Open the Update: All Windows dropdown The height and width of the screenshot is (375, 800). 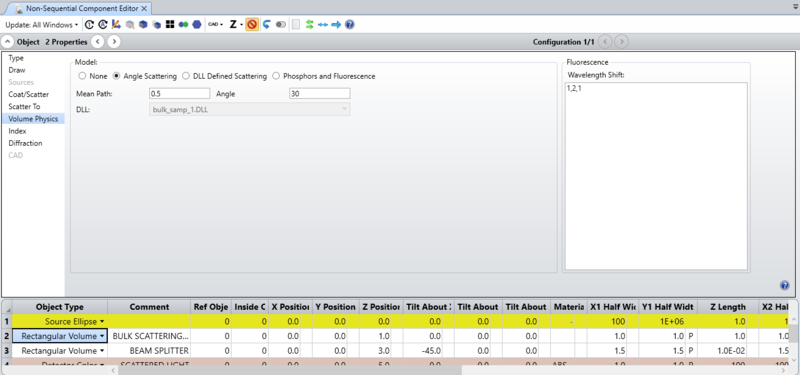(x=42, y=24)
